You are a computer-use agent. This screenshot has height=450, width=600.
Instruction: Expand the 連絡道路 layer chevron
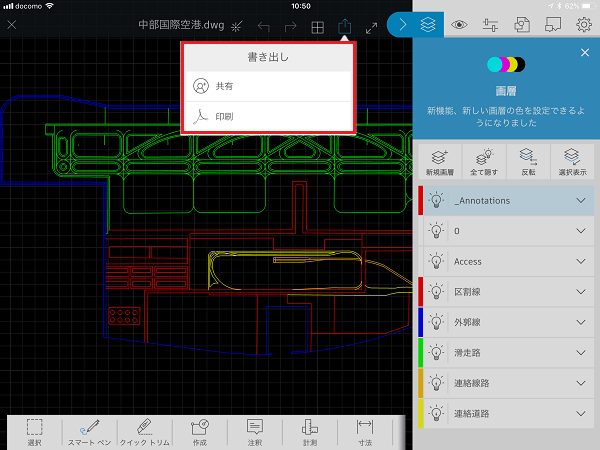581,414
